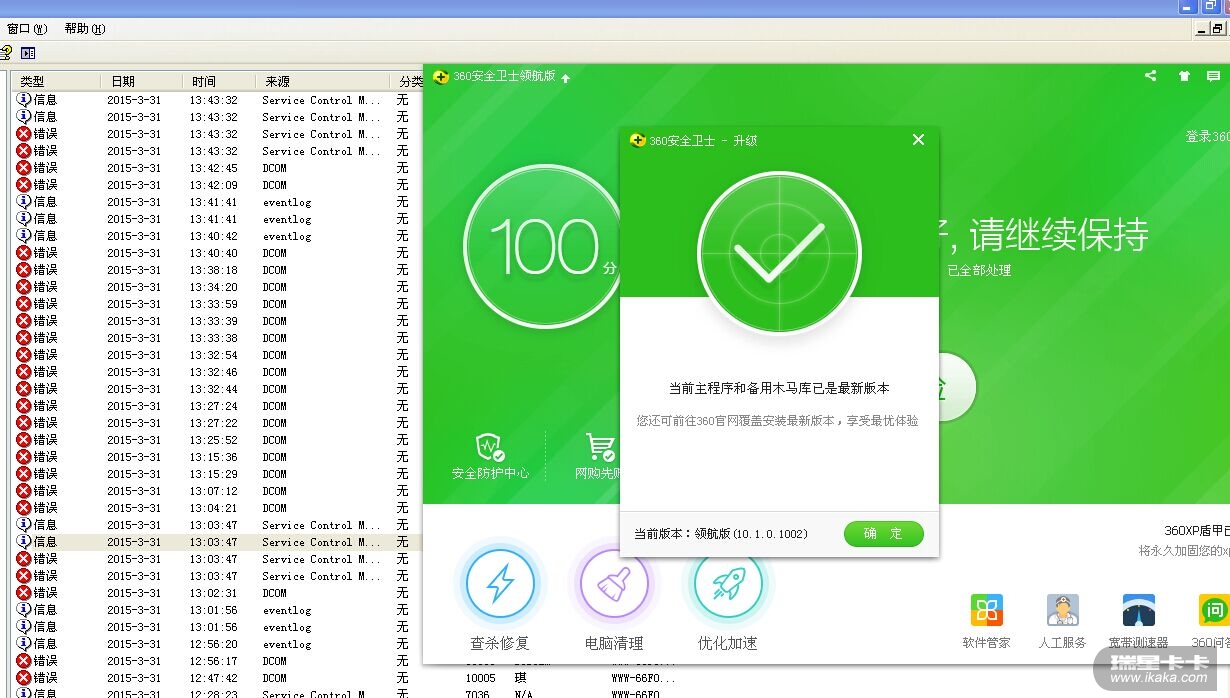1230x698 pixels.
Task: Click time cell 13:32:46 in event list
Action: point(214,372)
